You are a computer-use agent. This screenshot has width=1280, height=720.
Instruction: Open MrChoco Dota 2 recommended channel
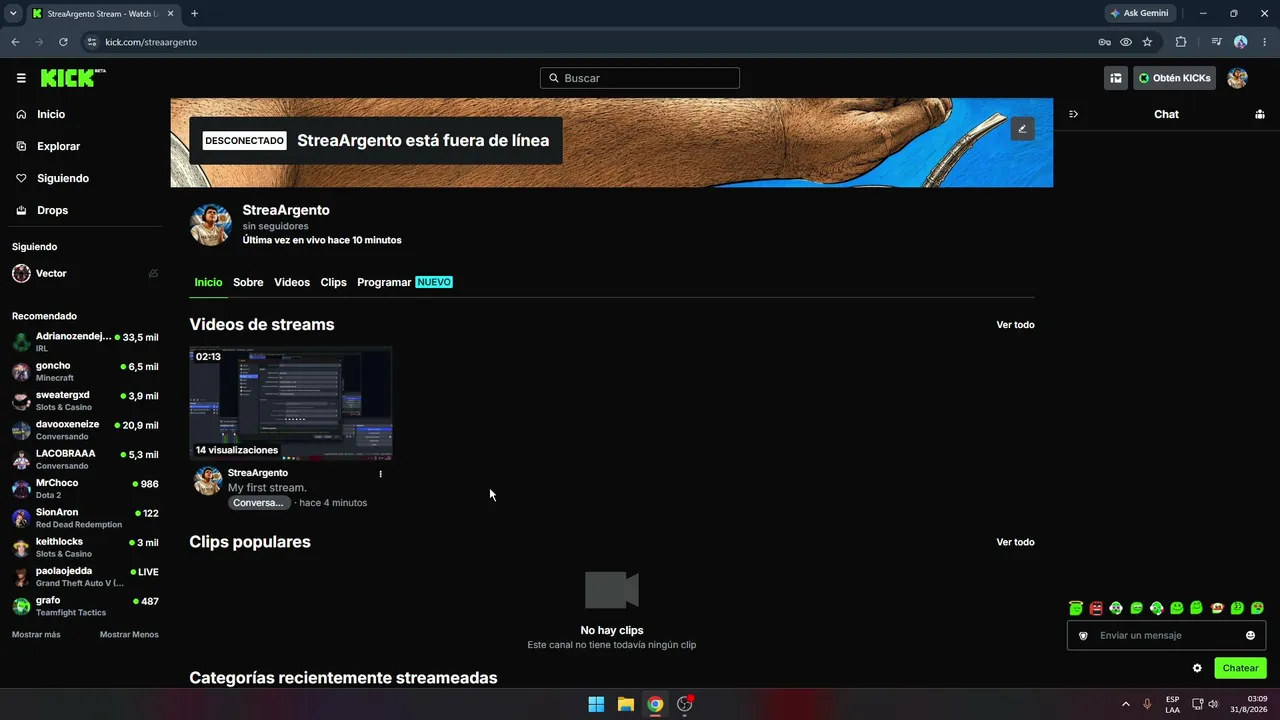[x=85, y=489]
